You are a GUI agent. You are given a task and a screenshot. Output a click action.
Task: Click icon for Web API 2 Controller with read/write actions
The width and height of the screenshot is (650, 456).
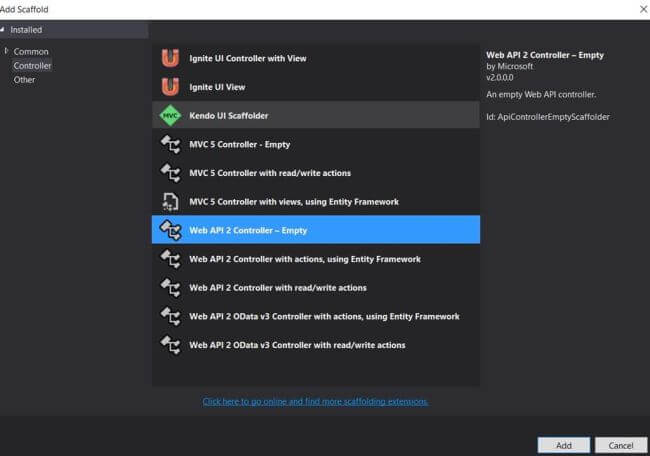tap(170, 288)
